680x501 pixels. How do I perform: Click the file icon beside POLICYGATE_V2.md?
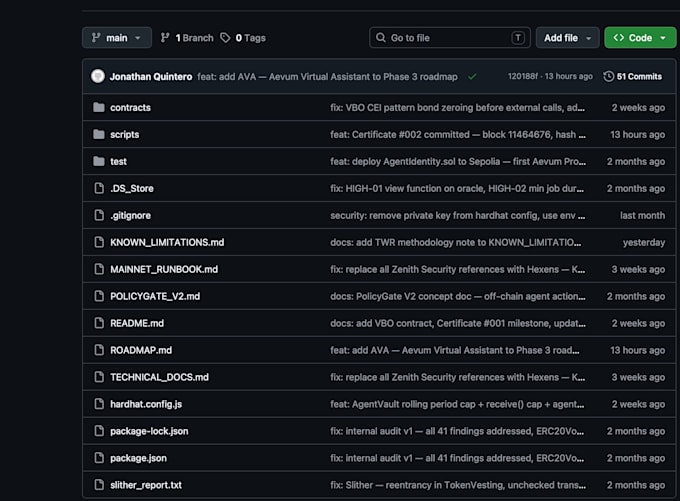point(99,296)
